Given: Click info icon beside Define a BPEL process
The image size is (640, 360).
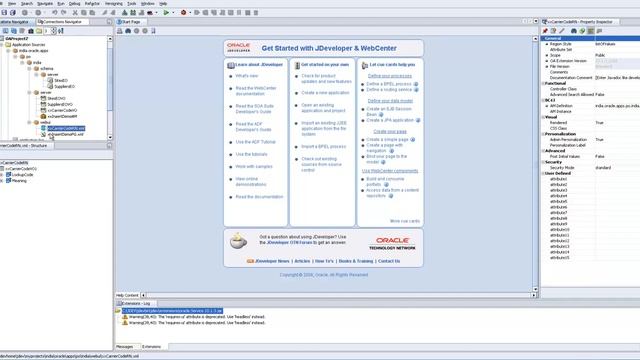Looking at the screenshot, I should pyautogui.click(x=416, y=84).
